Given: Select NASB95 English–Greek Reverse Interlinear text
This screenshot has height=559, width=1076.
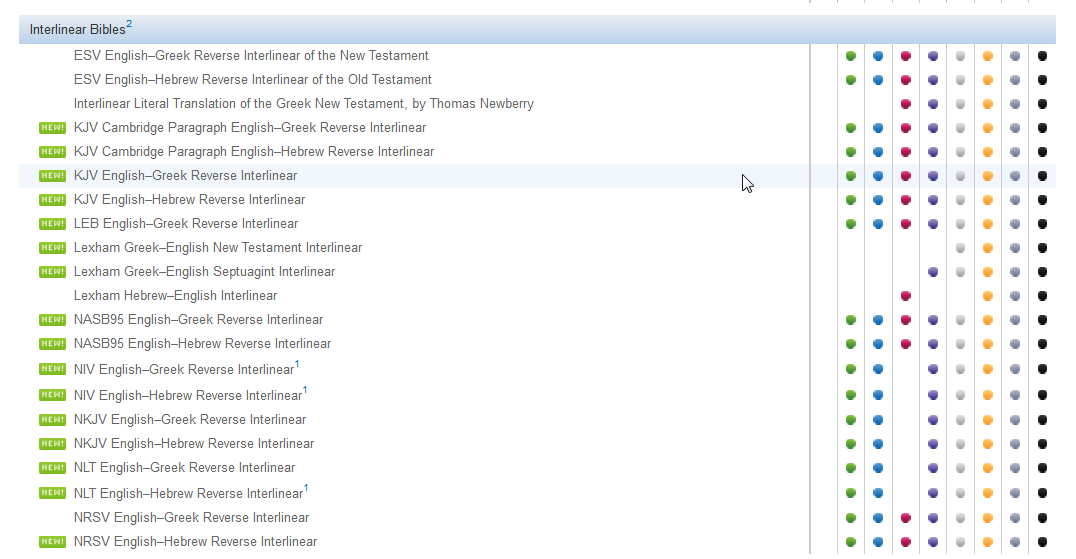Looking at the screenshot, I should tap(198, 320).
